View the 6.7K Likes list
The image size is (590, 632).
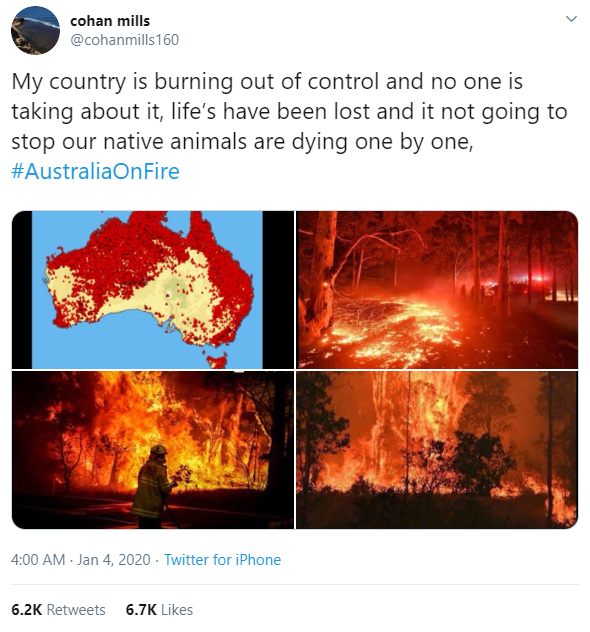pos(159,610)
